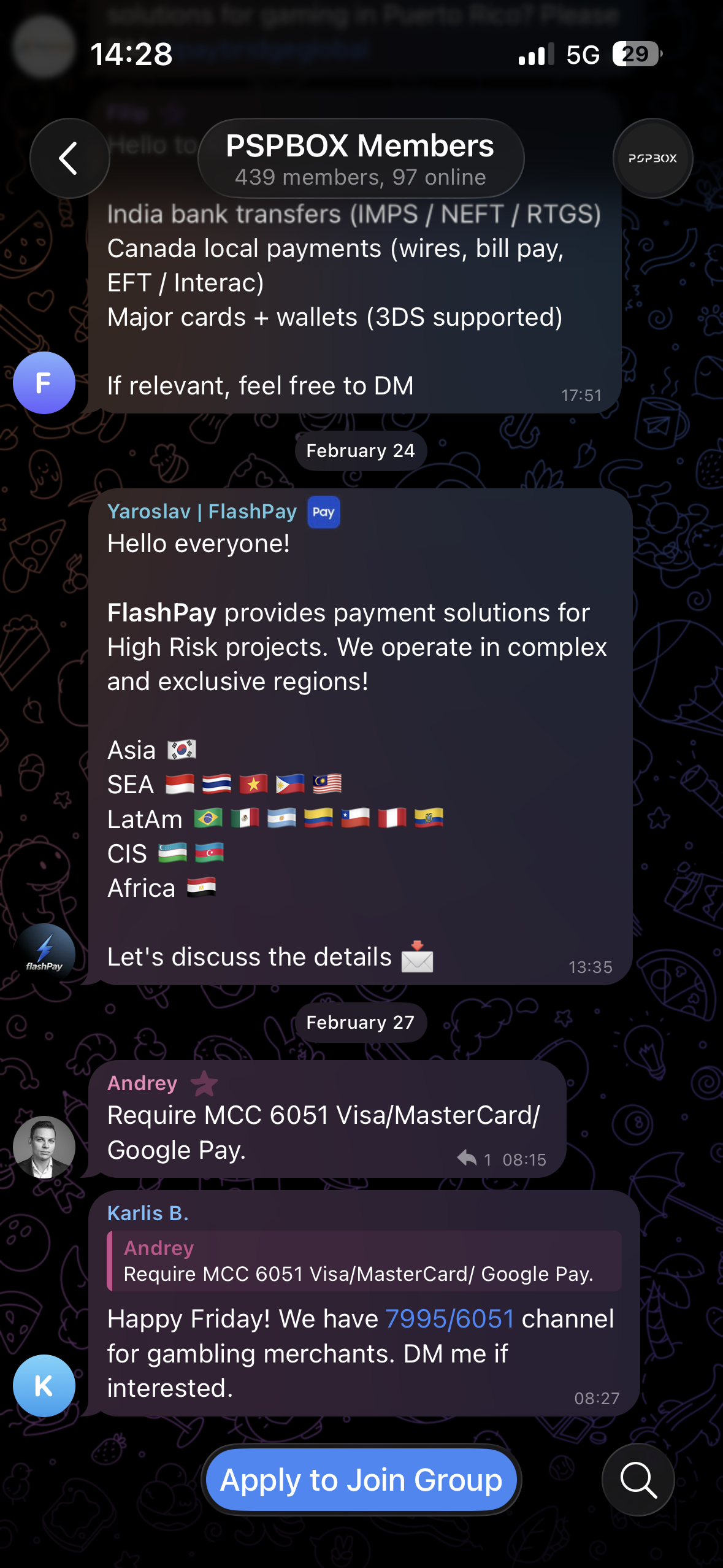Open the PSPBOX group avatar
This screenshot has height=1568, width=723.
[652, 158]
